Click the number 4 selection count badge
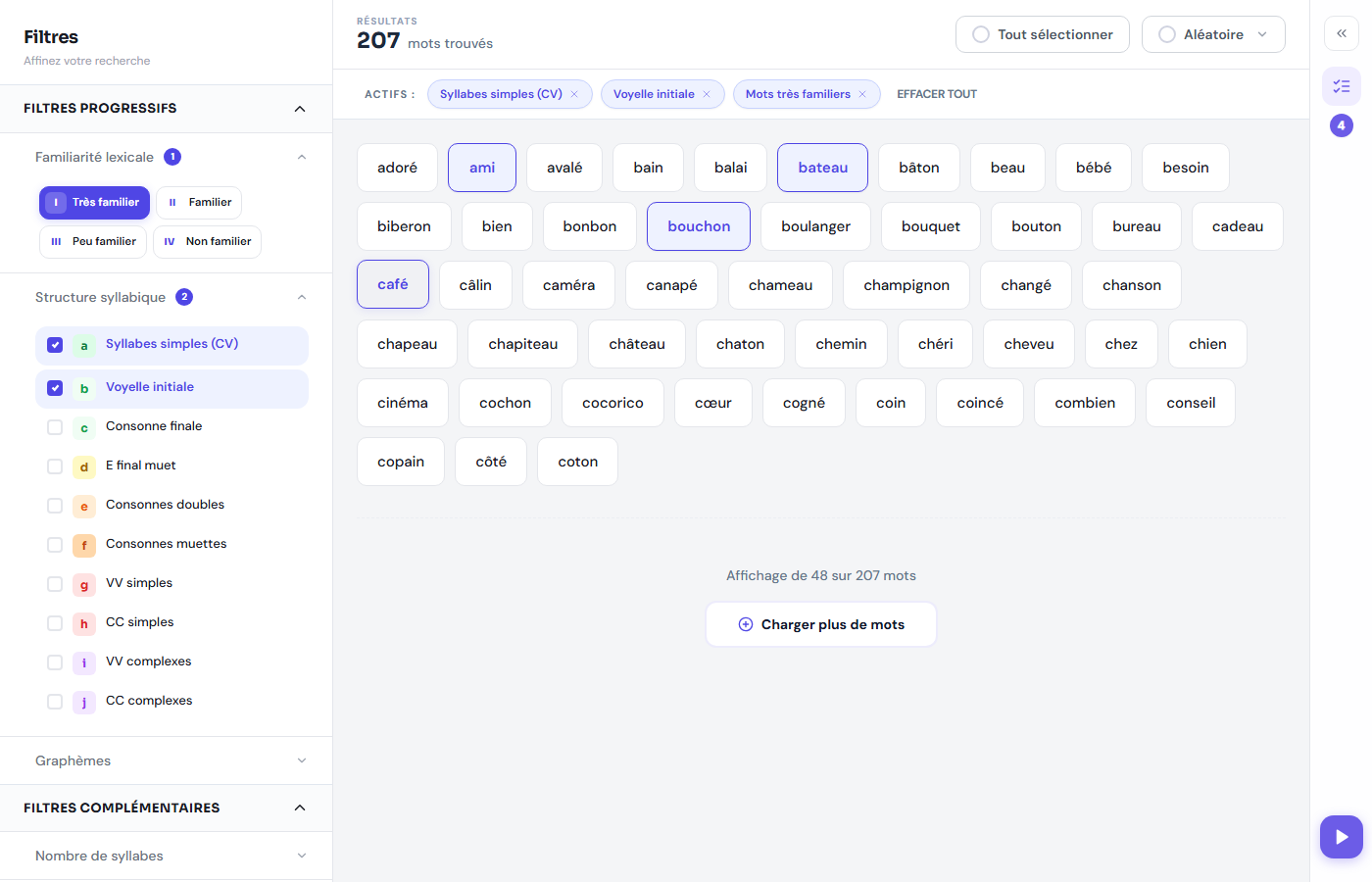1372x882 pixels. (x=1342, y=125)
